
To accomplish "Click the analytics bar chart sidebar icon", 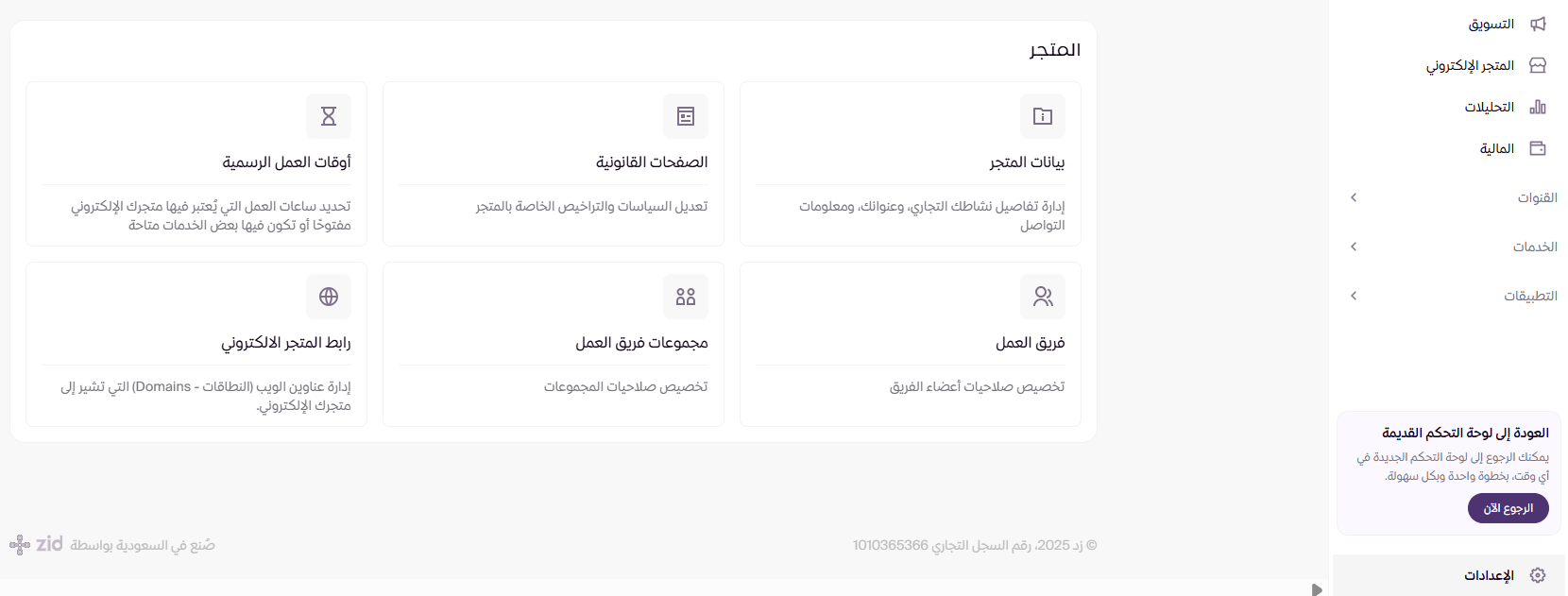I will [1538, 107].
